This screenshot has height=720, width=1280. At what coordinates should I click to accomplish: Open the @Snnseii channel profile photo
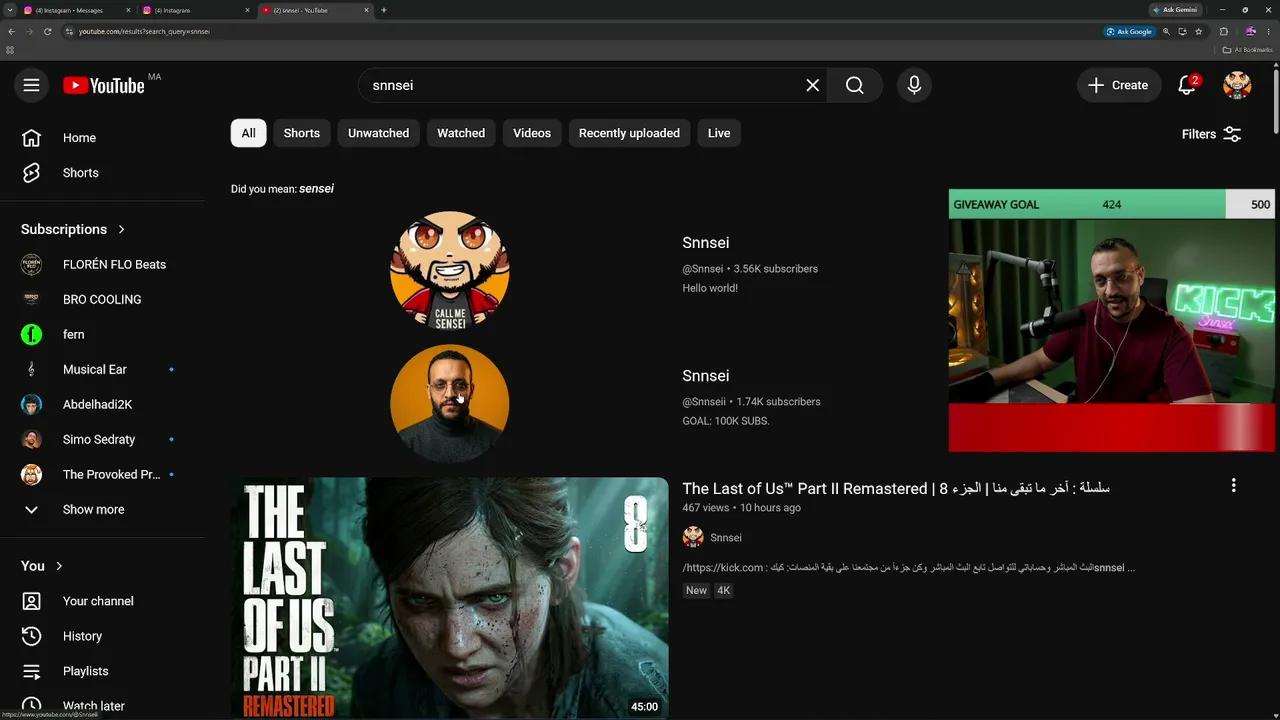pos(450,403)
